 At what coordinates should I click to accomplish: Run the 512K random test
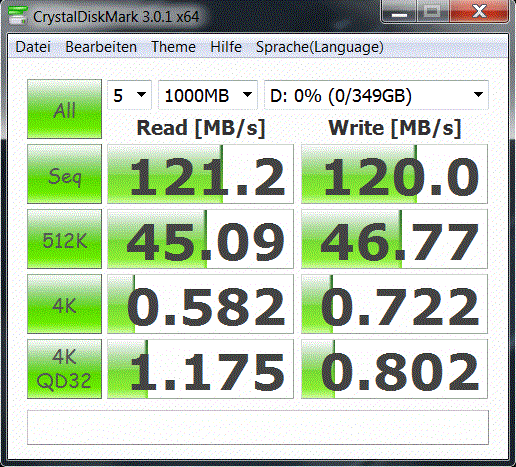[x=64, y=239]
